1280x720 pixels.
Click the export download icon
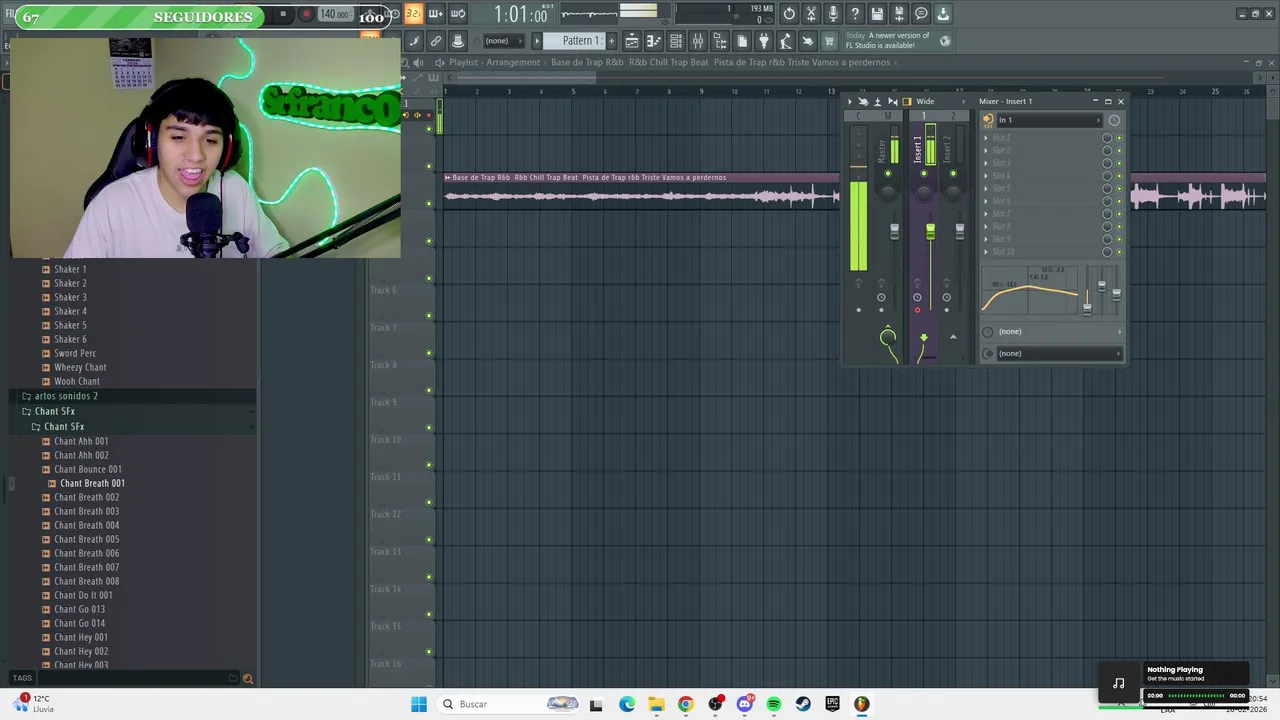943,14
